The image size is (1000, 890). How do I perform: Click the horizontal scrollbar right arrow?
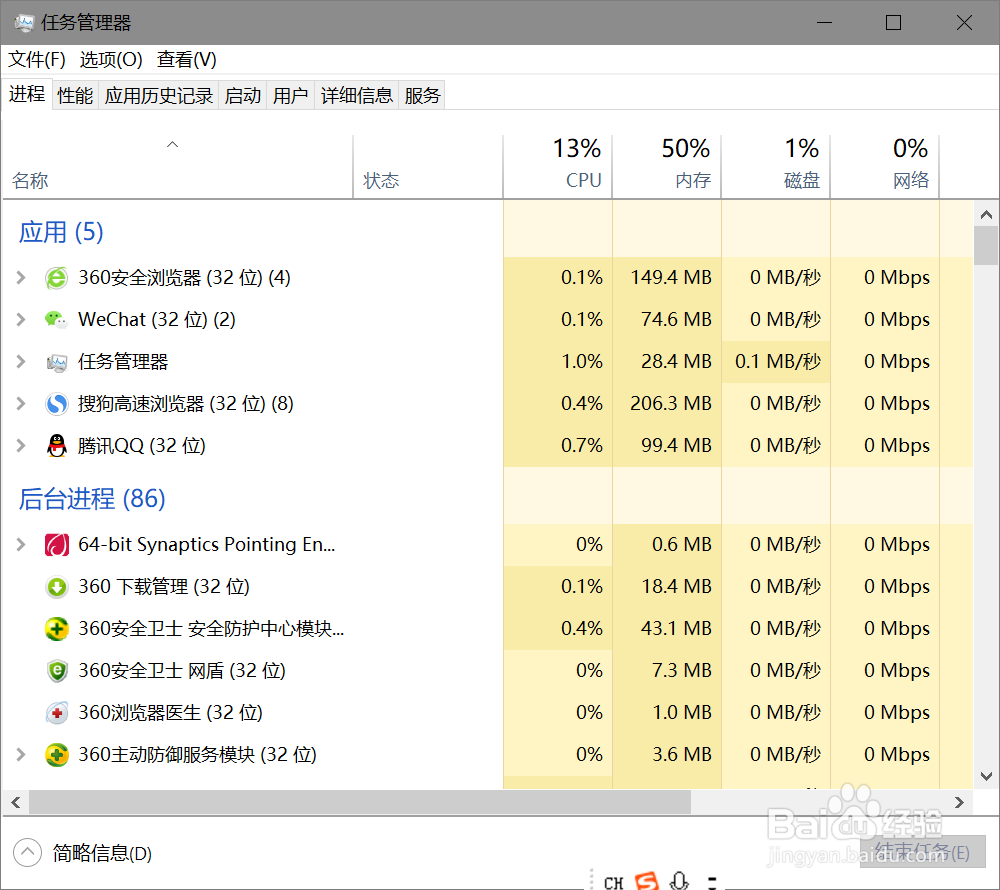959,803
